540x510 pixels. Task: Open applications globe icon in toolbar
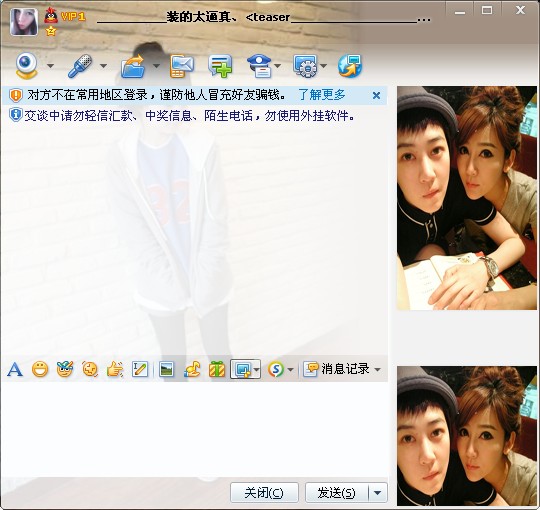(350, 65)
